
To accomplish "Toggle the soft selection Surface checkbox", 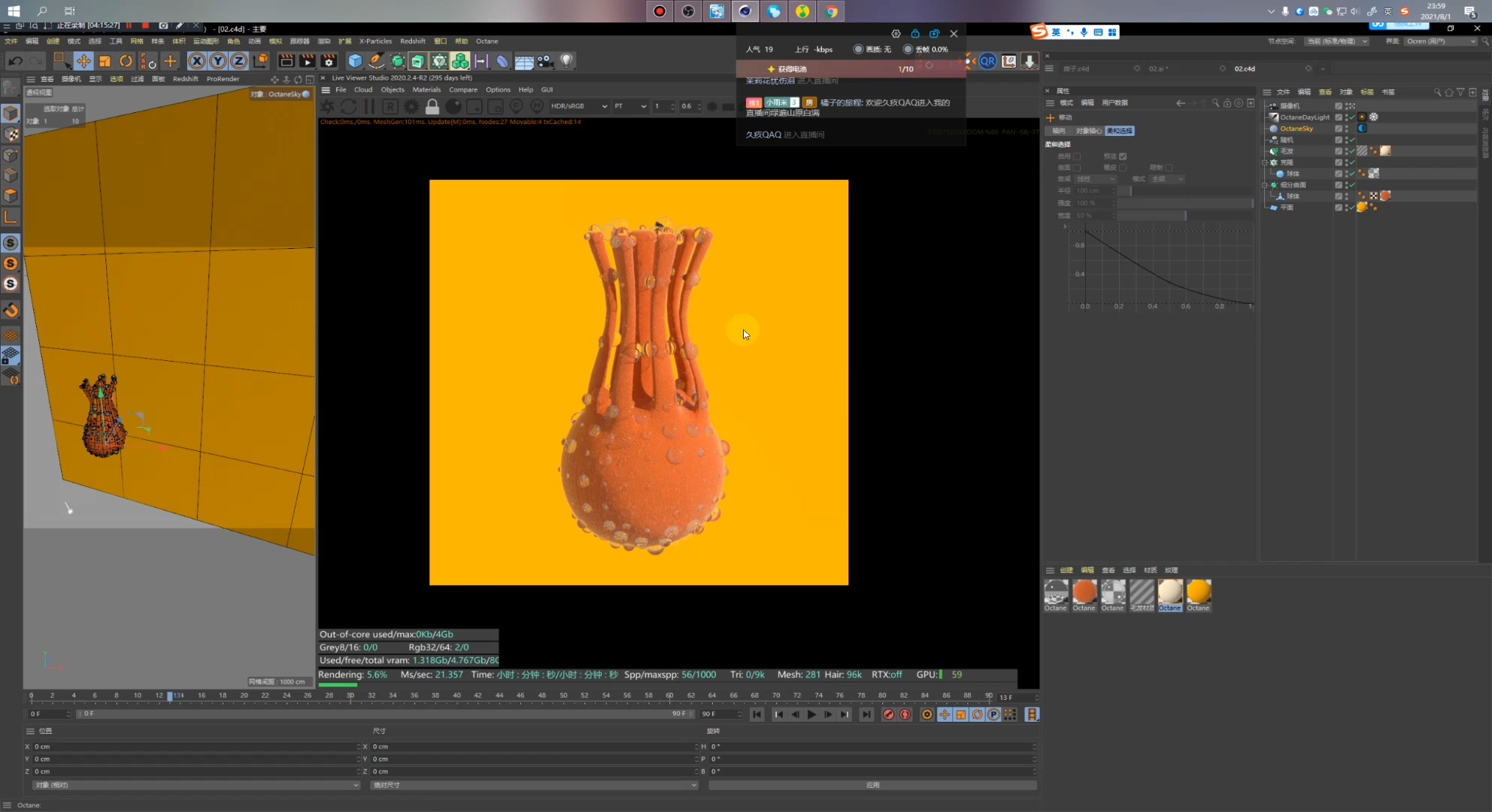I will 1077,168.
